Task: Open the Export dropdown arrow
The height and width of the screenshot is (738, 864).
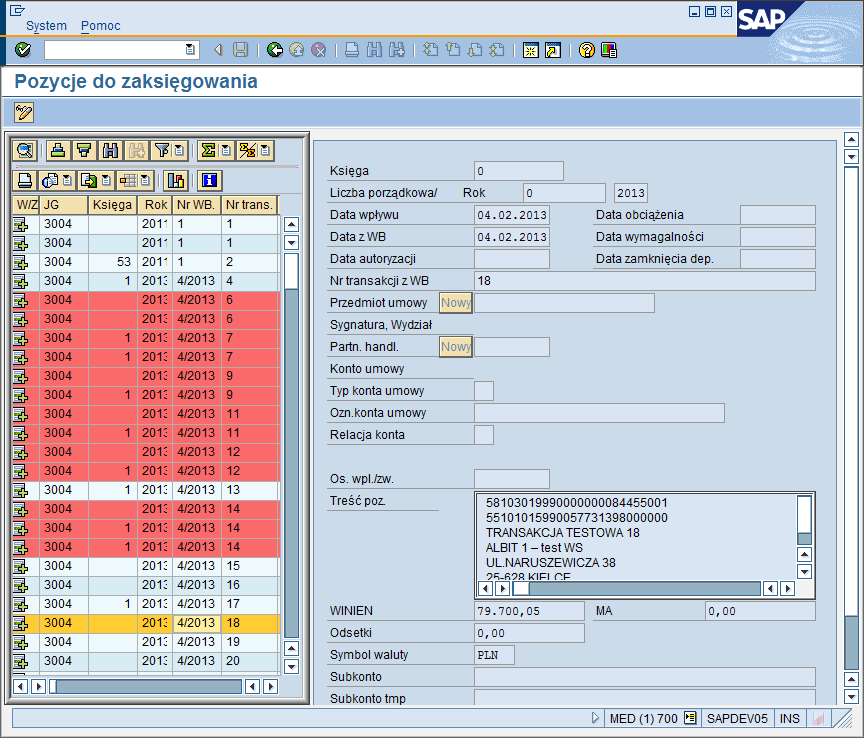Action: (106, 180)
